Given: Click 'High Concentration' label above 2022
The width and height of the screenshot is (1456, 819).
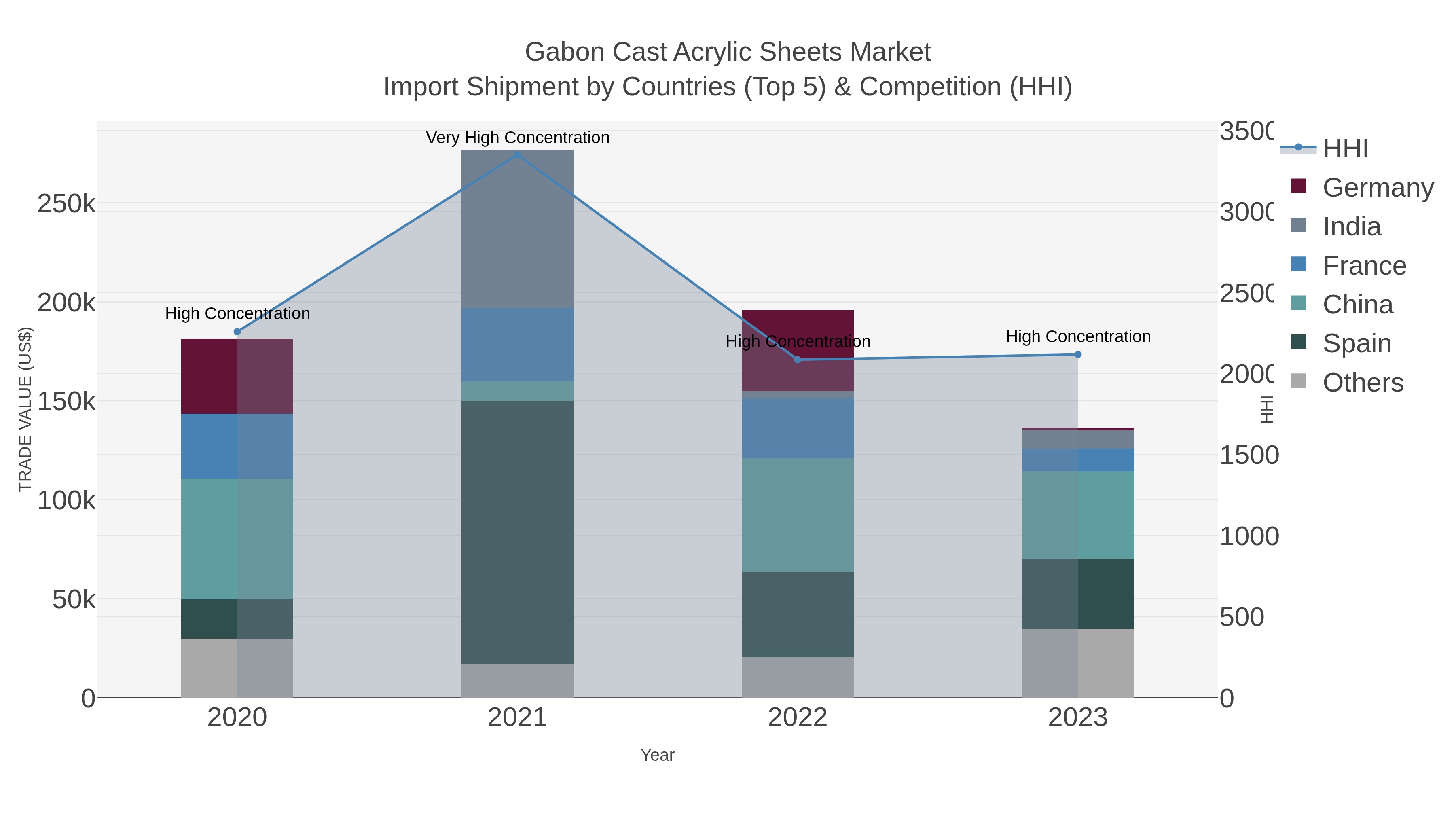Looking at the screenshot, I should tap(798, 341).
